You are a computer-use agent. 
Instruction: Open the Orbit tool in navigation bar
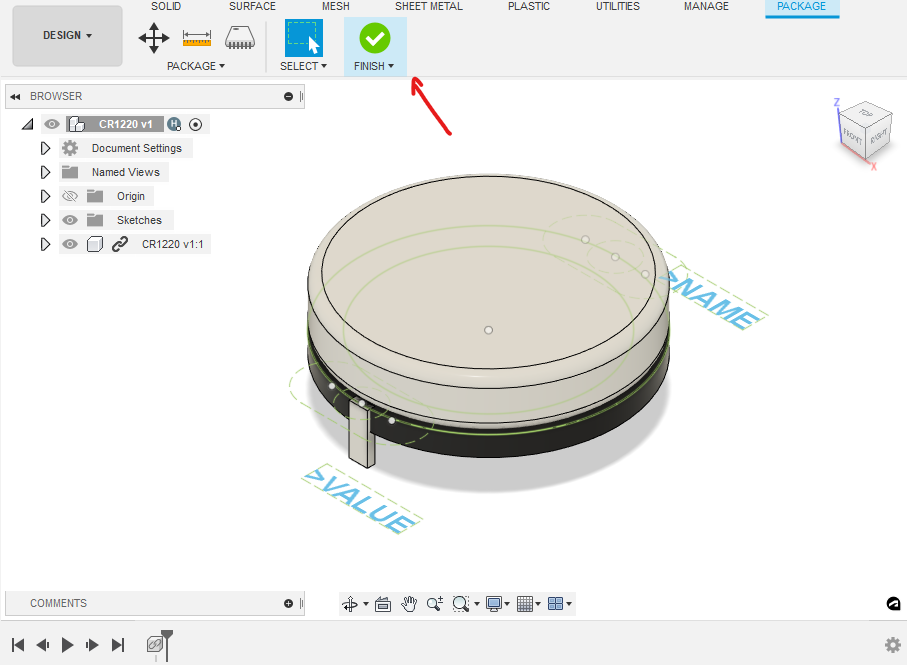pos(350,604)
